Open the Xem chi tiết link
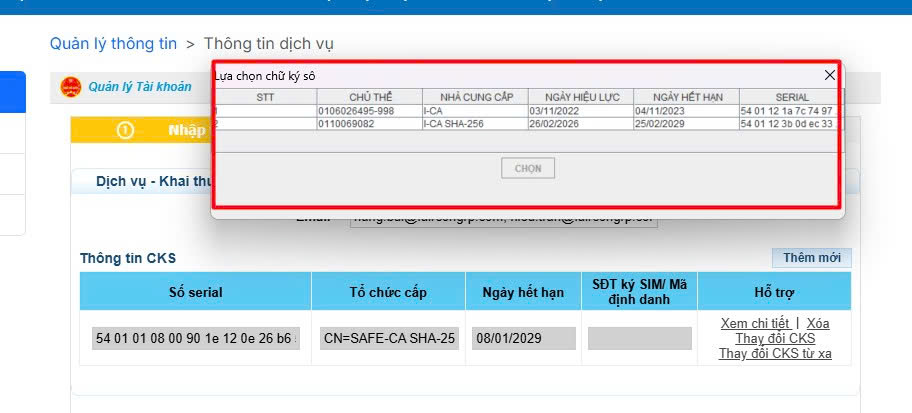Viewport: 912px width, 413px height. point(755,323)
